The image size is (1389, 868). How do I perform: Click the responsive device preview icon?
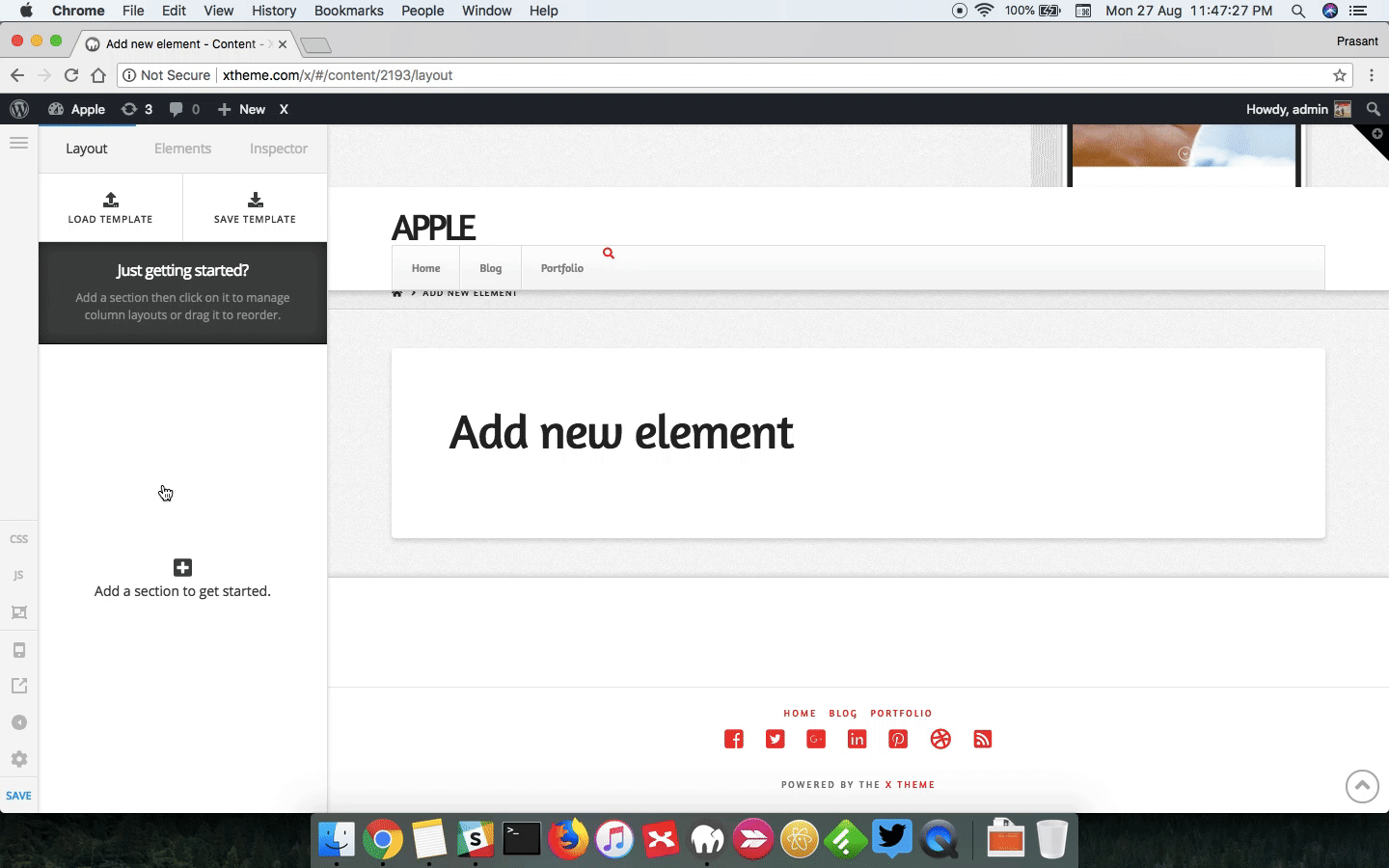(x=18, y=650)
